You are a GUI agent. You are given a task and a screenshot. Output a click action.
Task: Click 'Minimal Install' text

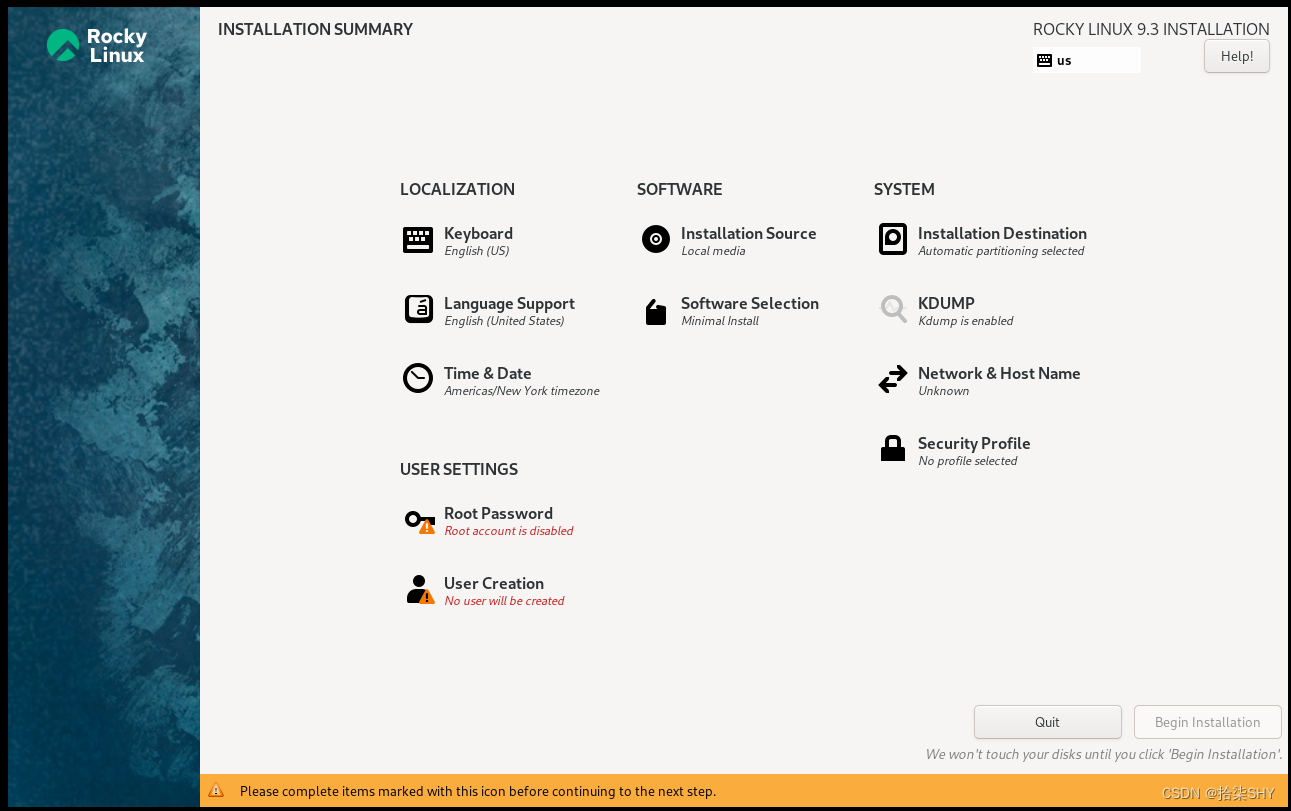pyautogui.click(x=720, y=321)
